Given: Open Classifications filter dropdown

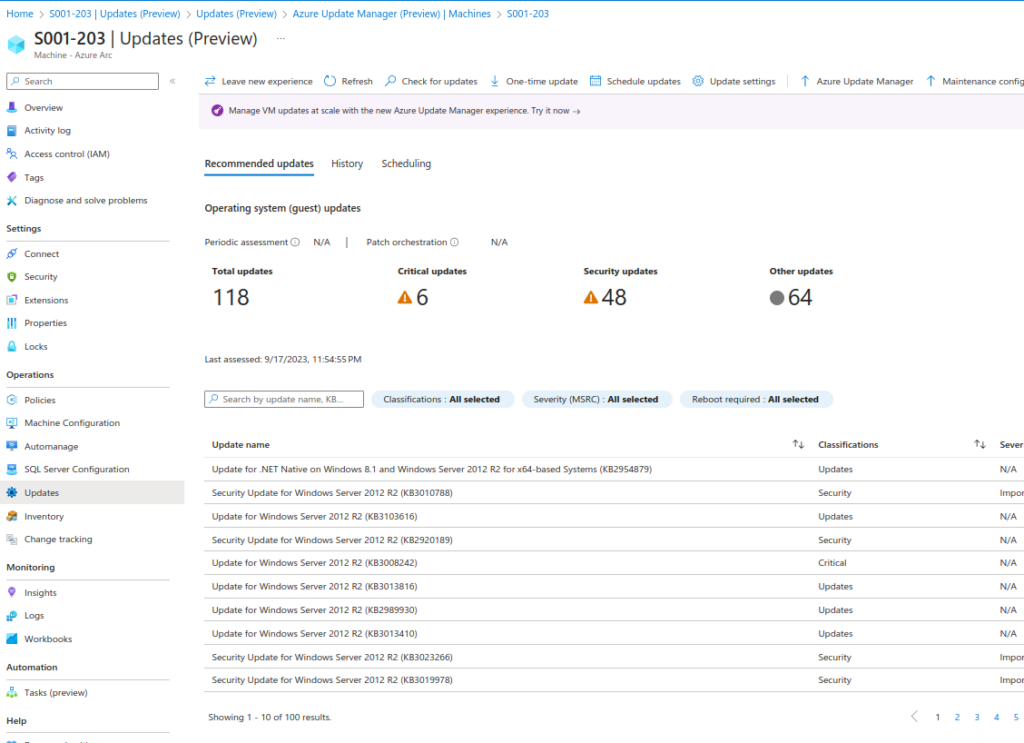Looking at the screenshot, I should tap(442, 400).
